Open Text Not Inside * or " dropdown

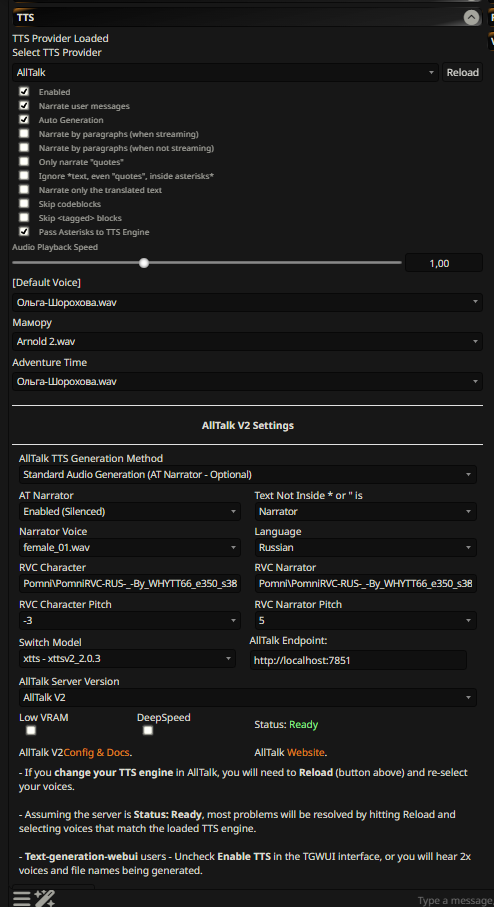tap(366, 511)
